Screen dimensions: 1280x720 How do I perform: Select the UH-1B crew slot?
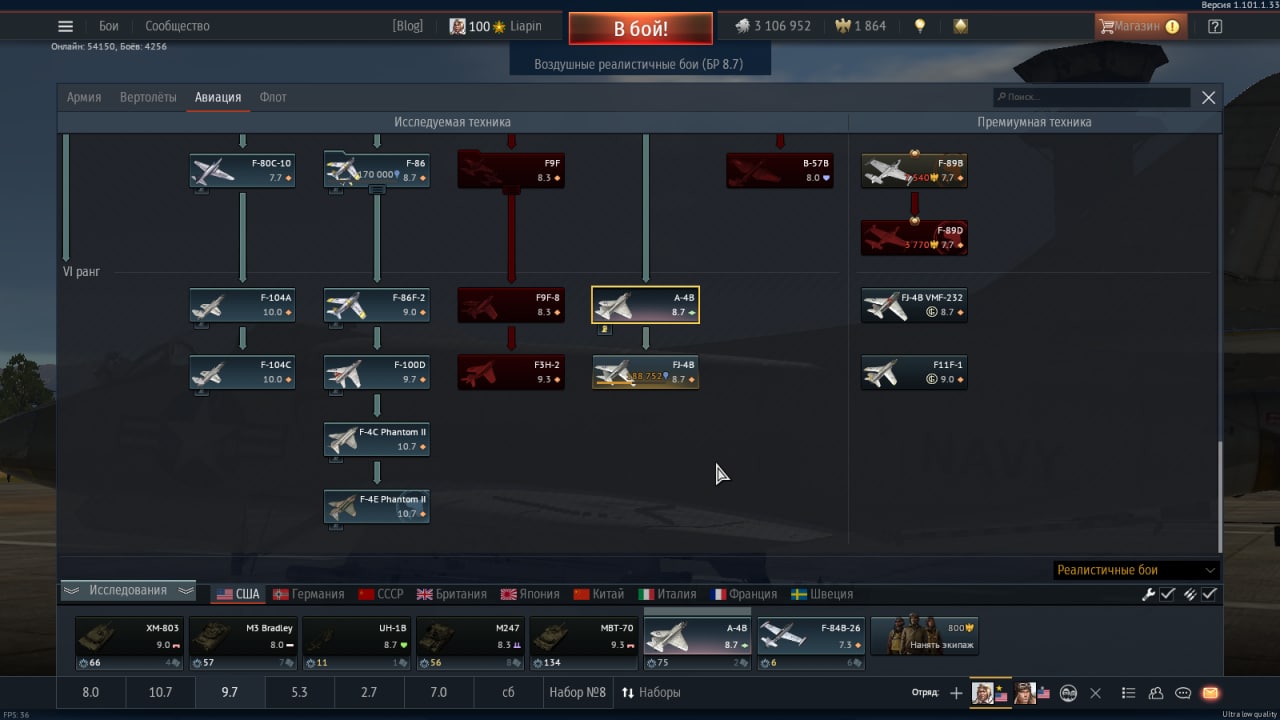(x=355, y=643)
